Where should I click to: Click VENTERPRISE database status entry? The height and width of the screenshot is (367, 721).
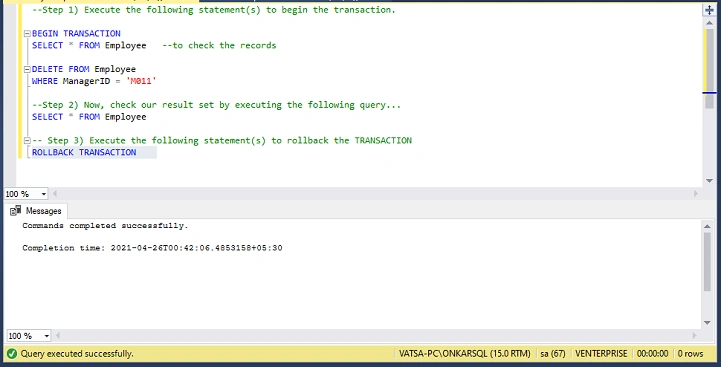(601, 354)
